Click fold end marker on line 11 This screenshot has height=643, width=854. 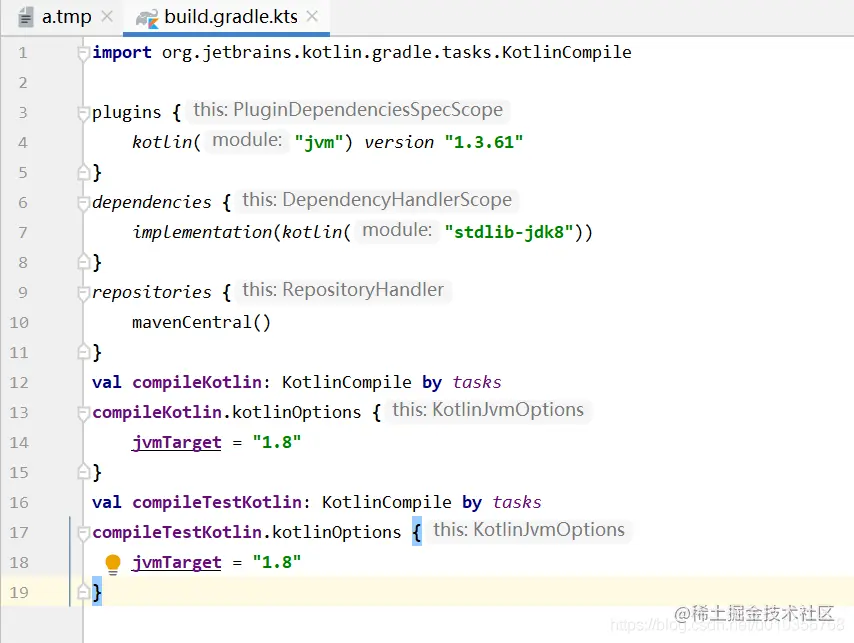tap(83, 352)
